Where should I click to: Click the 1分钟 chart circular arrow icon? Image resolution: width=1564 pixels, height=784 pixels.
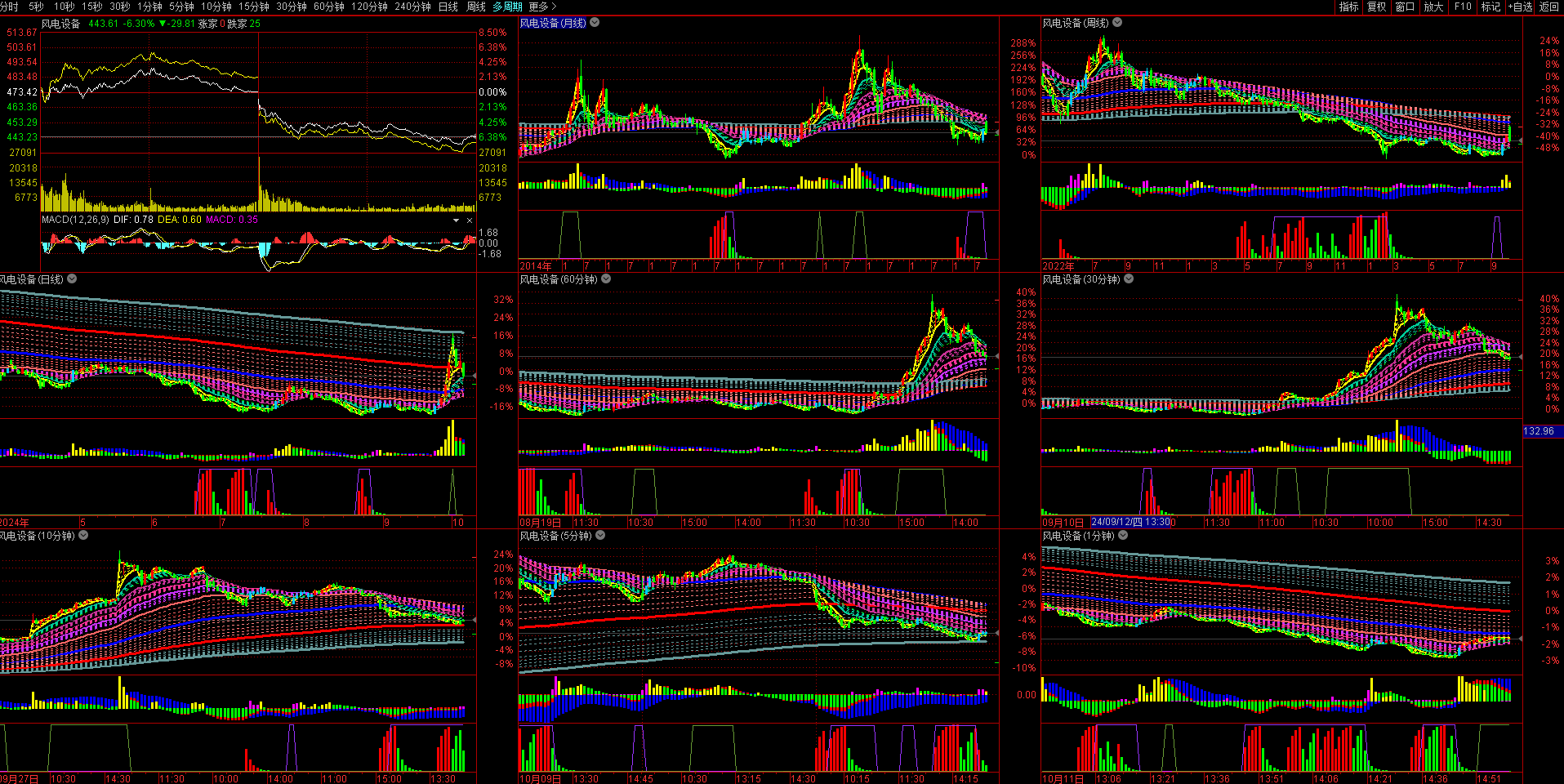tap(1123, 536)
